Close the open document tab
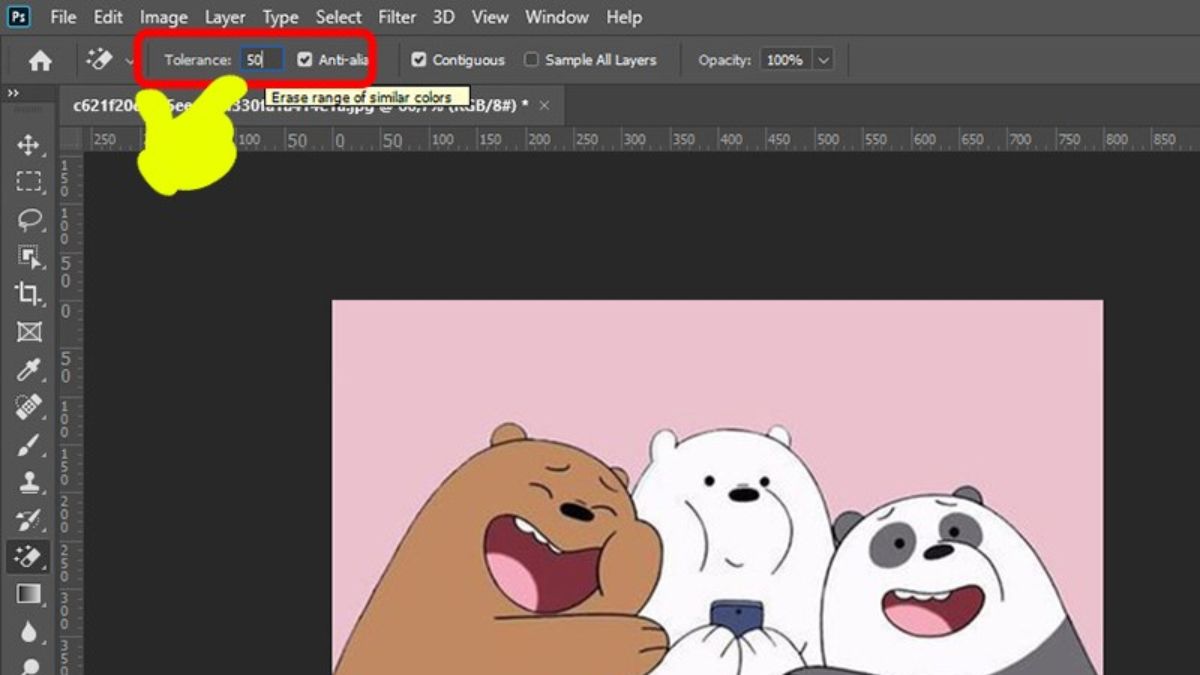 544,105
